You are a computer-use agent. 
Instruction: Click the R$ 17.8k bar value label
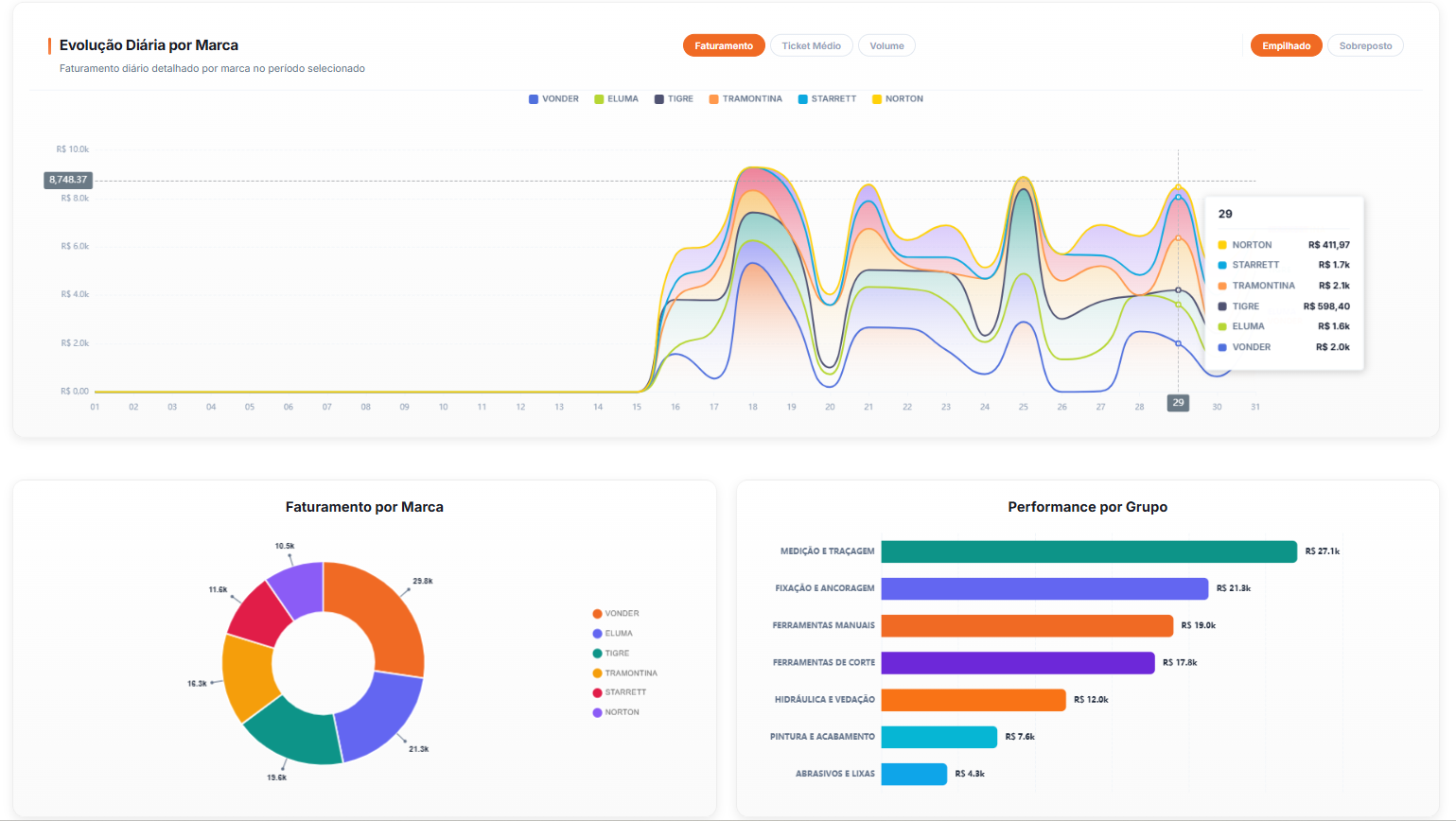point(1180,662)
